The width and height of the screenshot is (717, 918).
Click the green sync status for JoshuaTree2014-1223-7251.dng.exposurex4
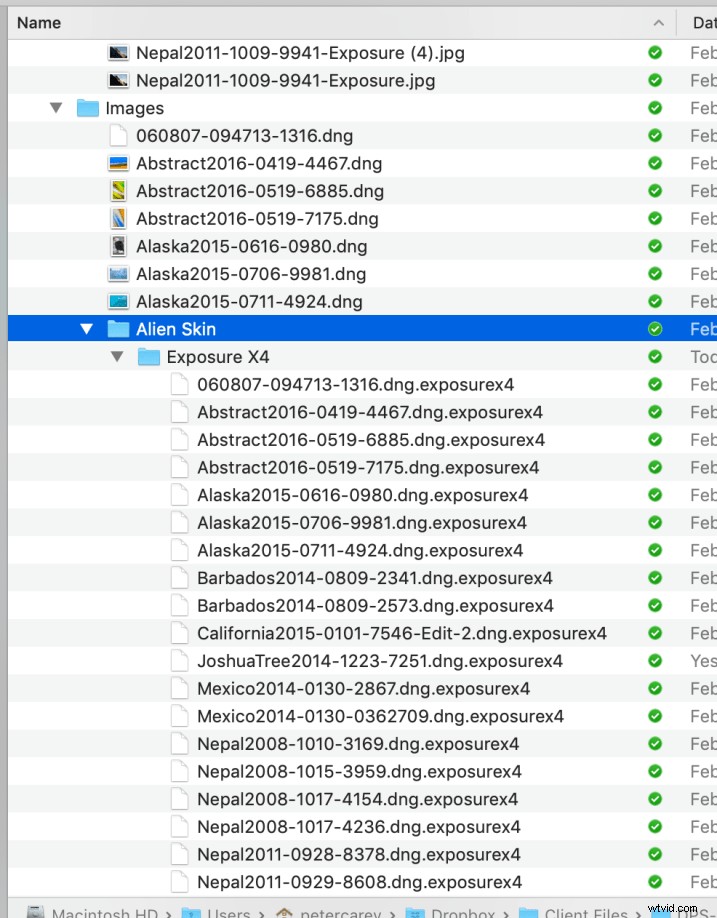[x=655, y=661]
